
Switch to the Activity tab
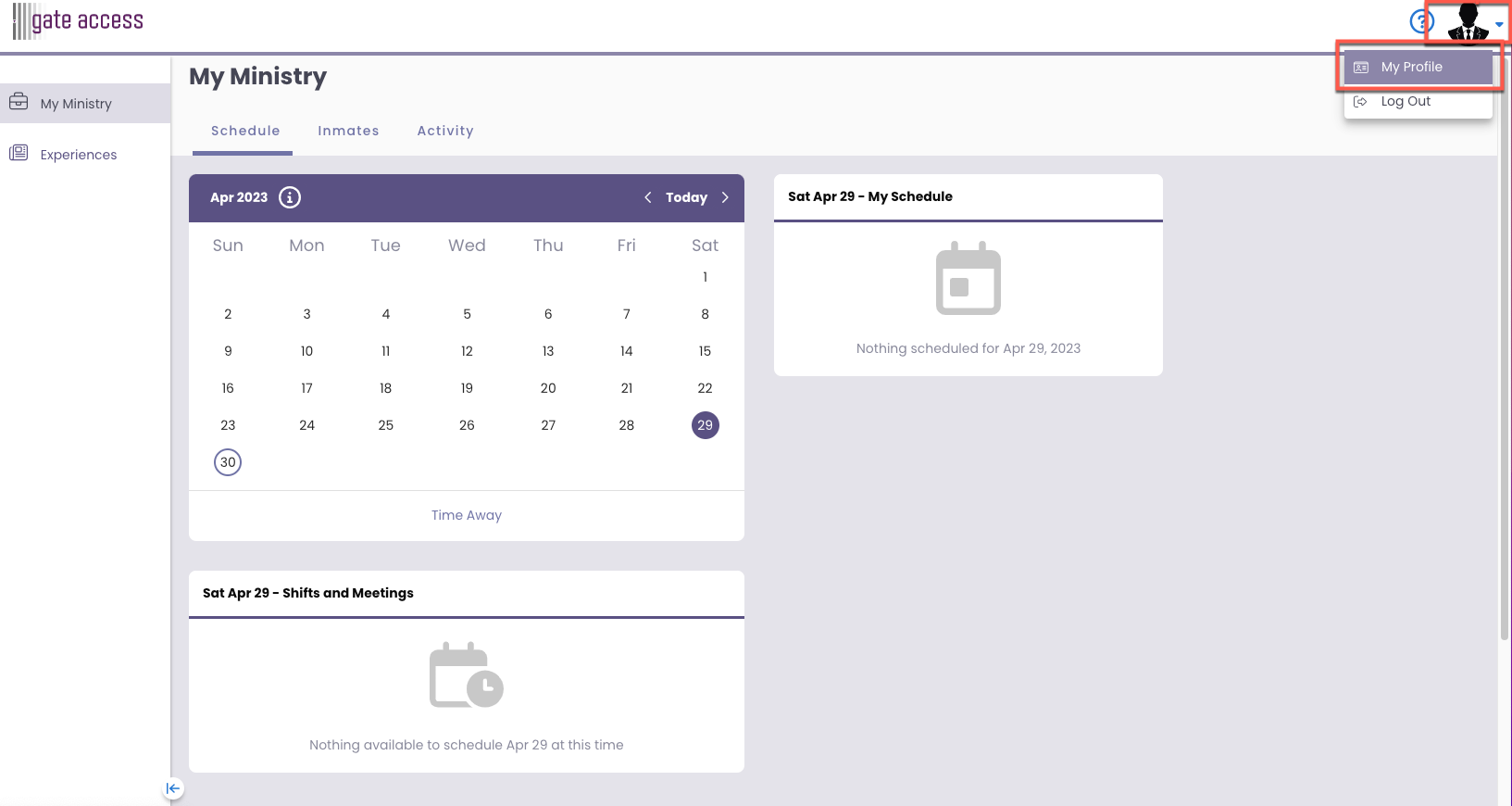point(445,131)
